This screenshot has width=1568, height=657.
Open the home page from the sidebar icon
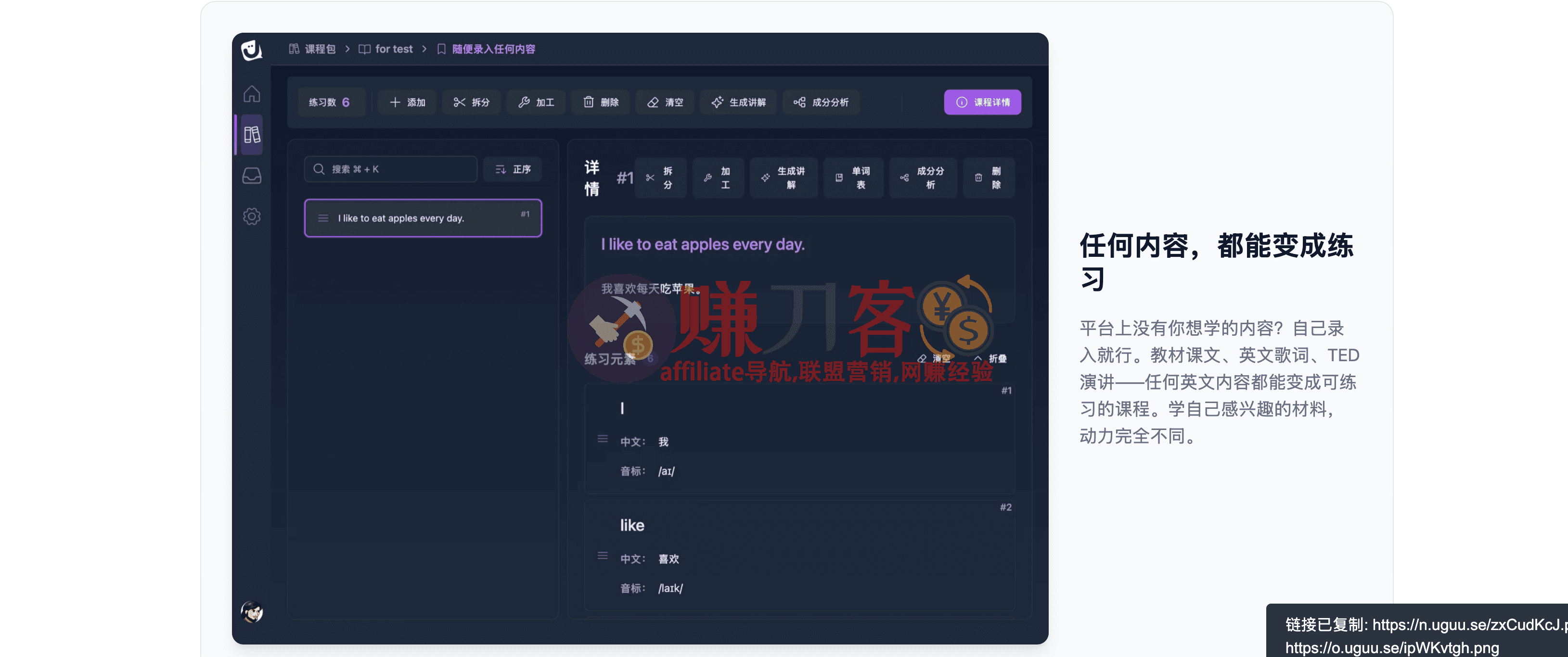[251, 94]
